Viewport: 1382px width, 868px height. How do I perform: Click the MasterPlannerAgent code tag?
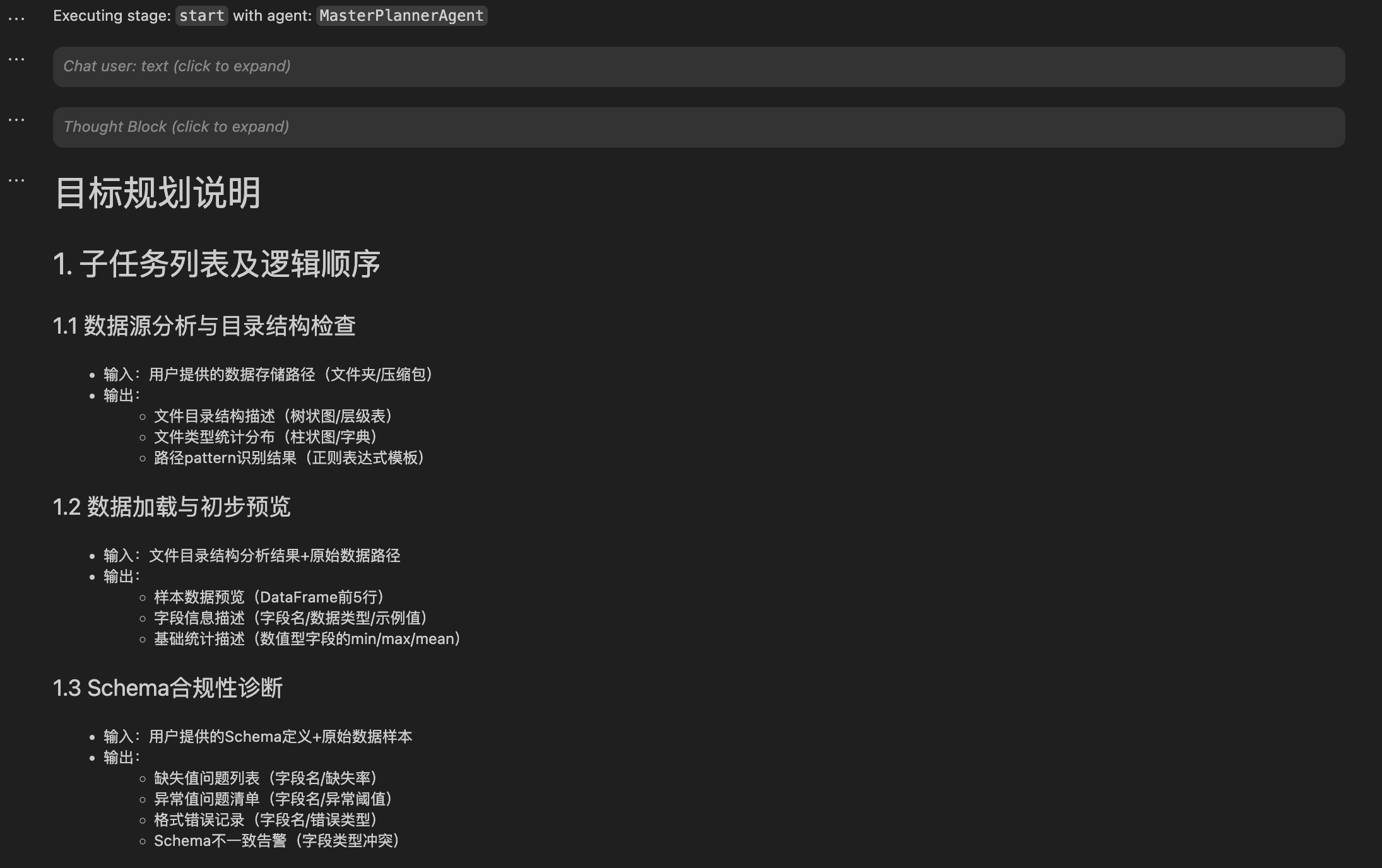click(x=401, y=16)
